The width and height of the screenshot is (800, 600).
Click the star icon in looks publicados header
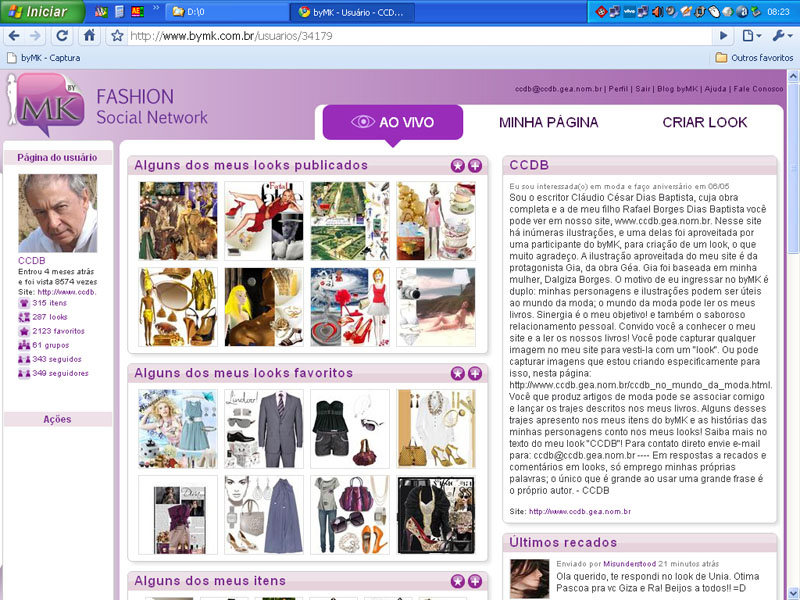click(457, 165)
